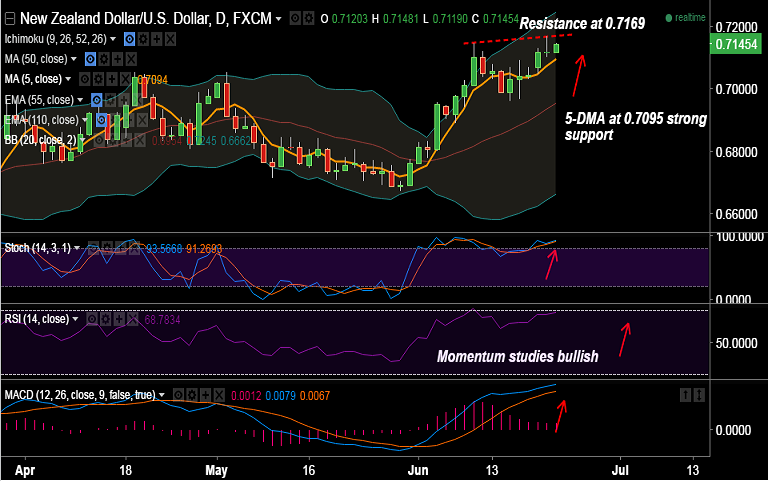
Task: Remove the Ichimoku indicator with X
Action: [170, 39]
